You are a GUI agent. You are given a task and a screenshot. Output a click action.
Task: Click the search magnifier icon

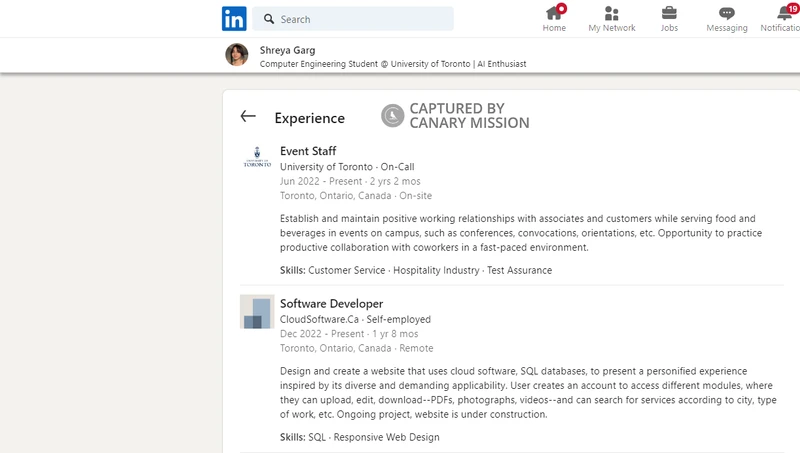click(x=269, y=19)
